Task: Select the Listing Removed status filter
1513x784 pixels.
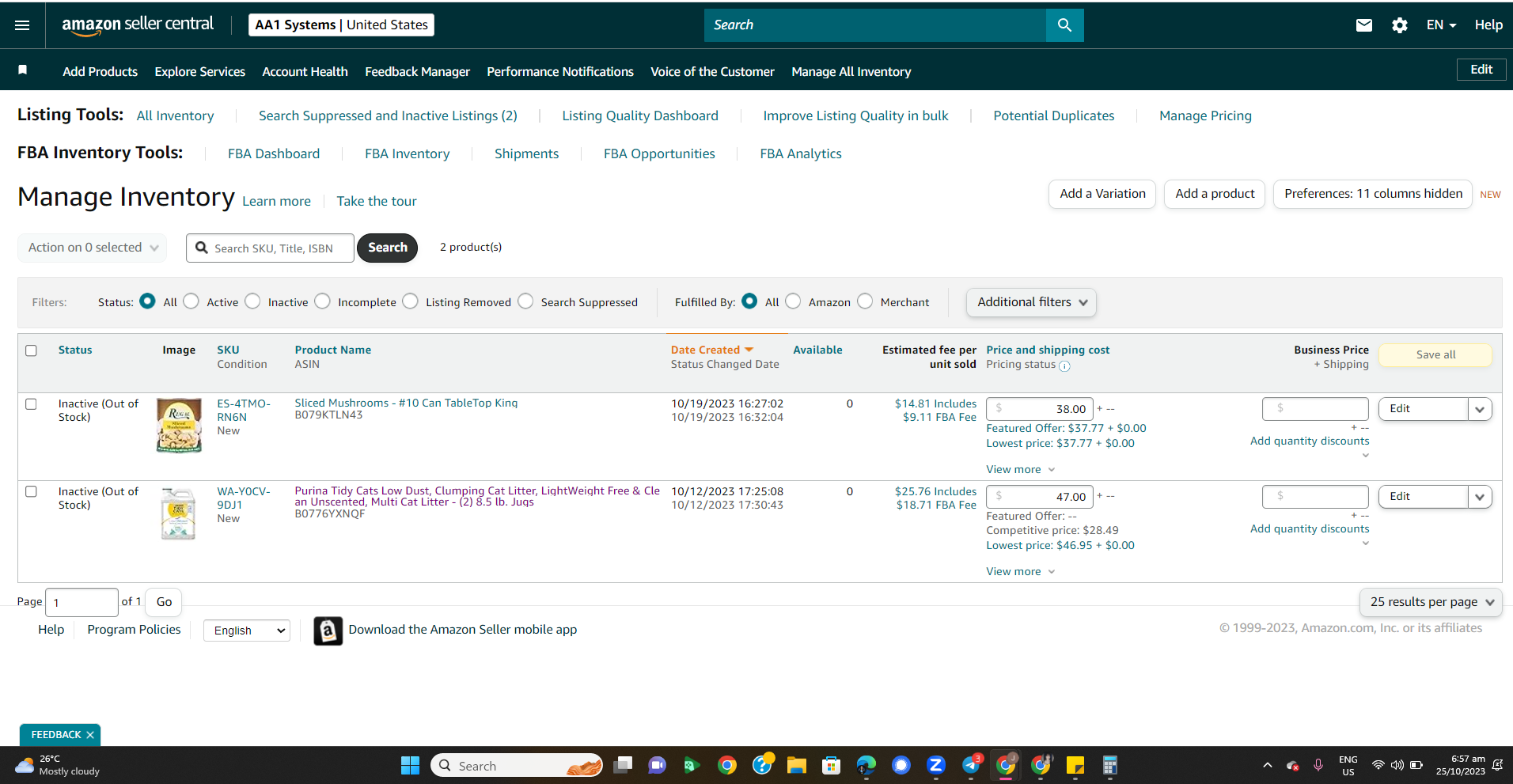Action: [x=410, y=301]
